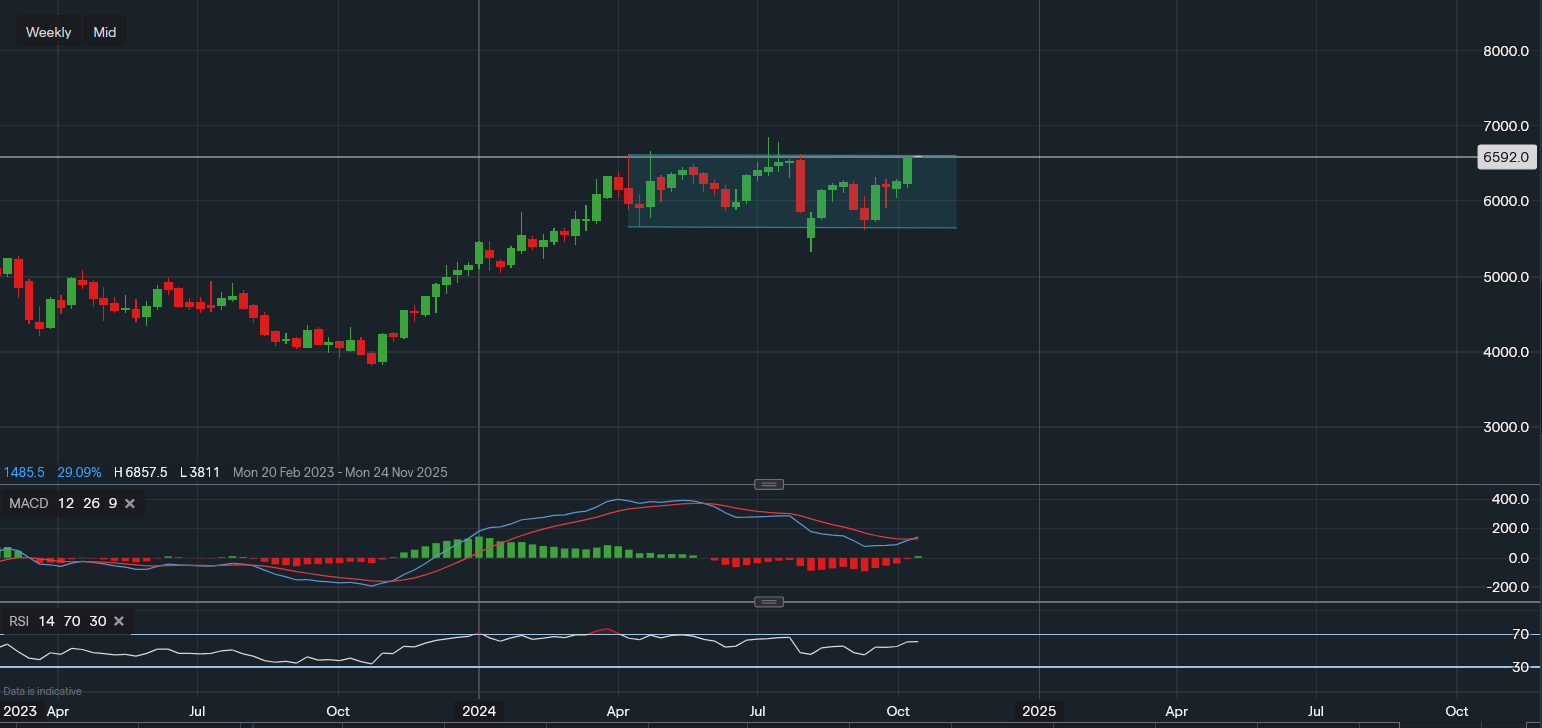
Task: Remove the RSI indicator using its X icon
Action: pos(118,621)
